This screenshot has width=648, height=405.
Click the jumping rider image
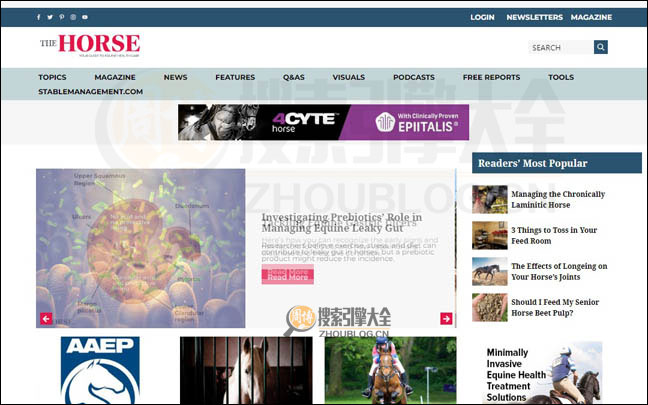(x=391, y=370)
